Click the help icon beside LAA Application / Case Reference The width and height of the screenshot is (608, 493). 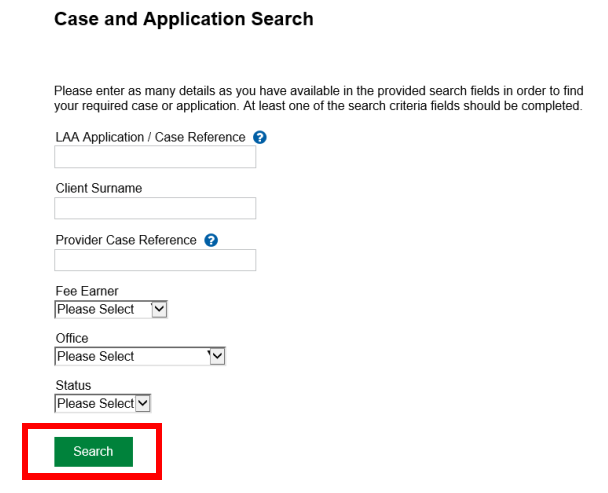[260, 138]
